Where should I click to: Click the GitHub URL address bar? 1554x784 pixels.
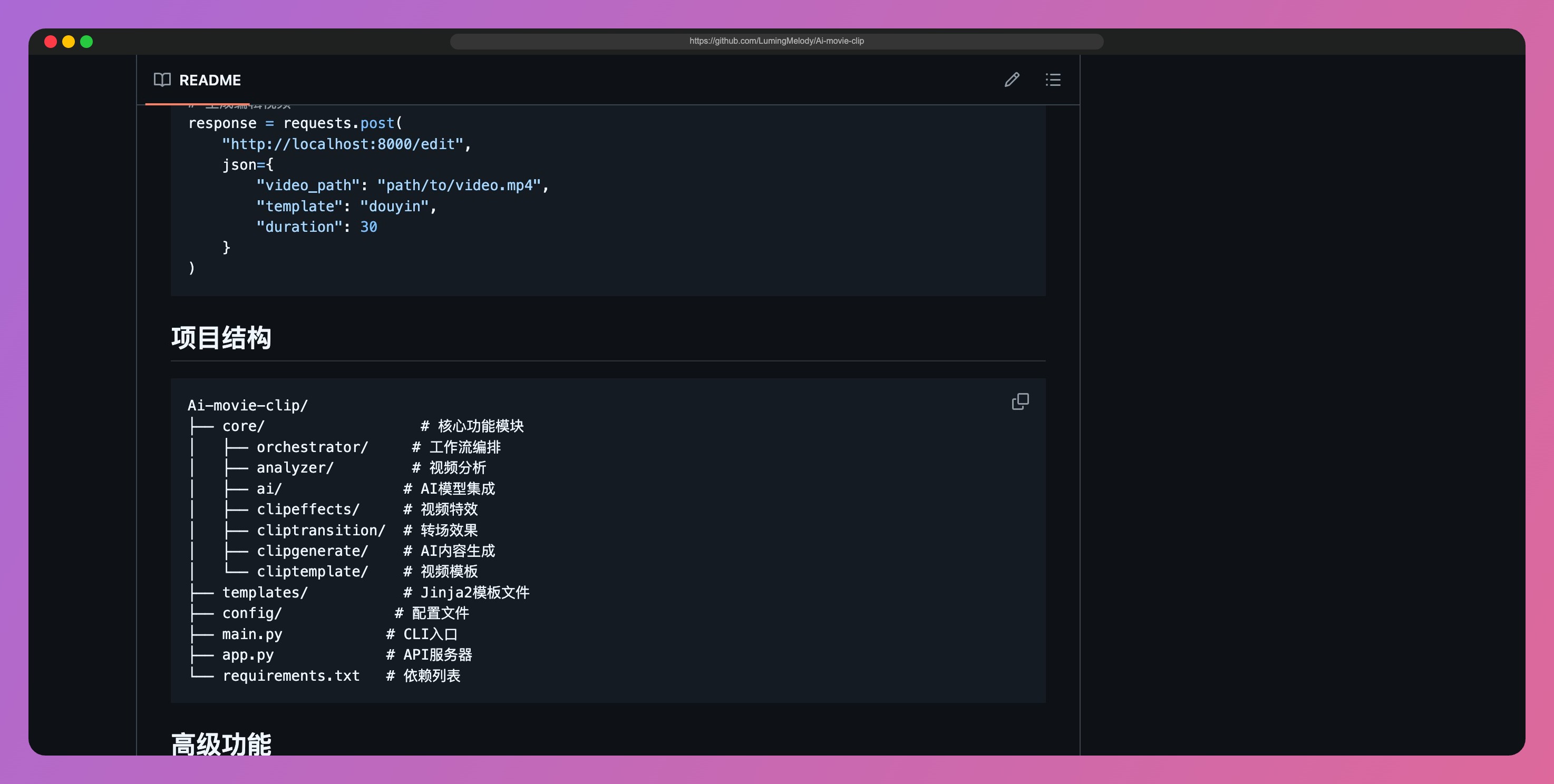pos(776,41)
